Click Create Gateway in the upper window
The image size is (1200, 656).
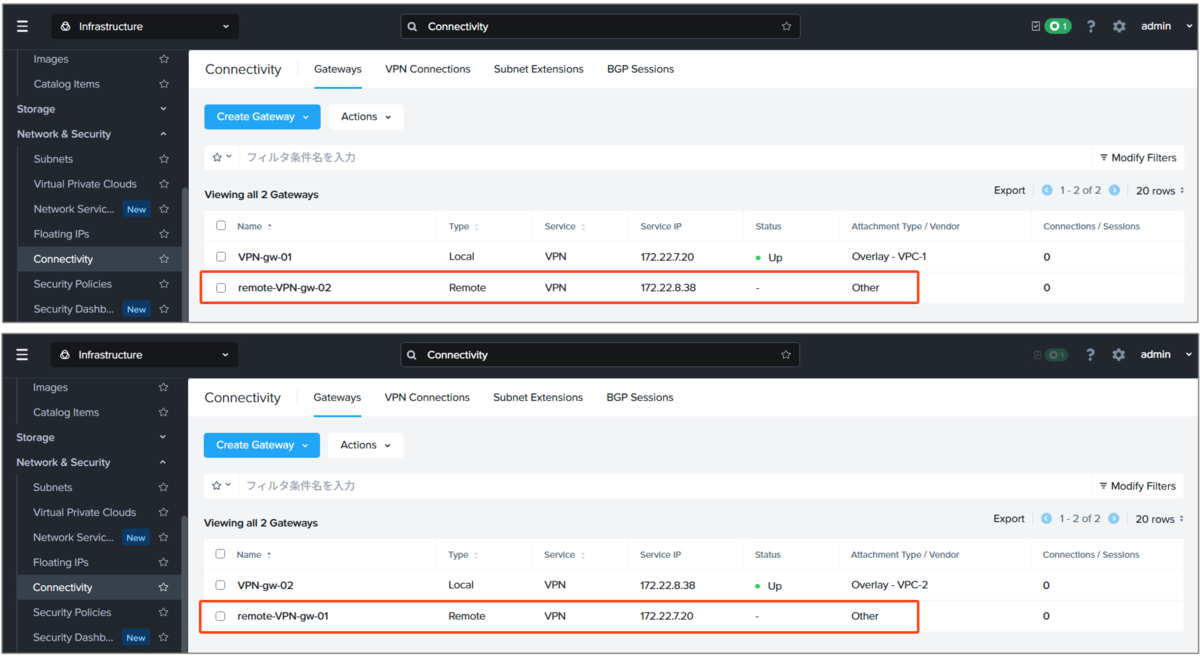[262, 117]
